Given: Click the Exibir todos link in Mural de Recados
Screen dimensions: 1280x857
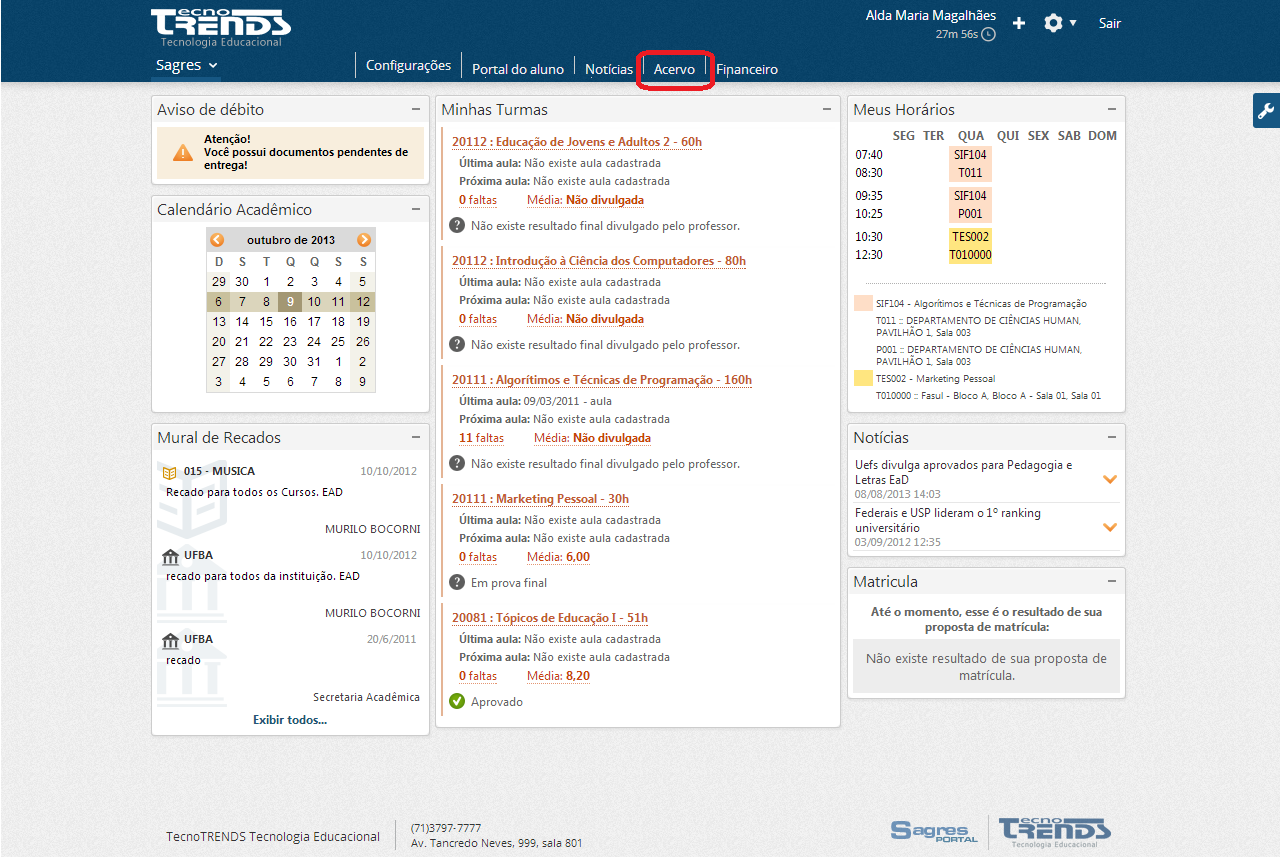Looking at the screenshot, I should point(289,719).
